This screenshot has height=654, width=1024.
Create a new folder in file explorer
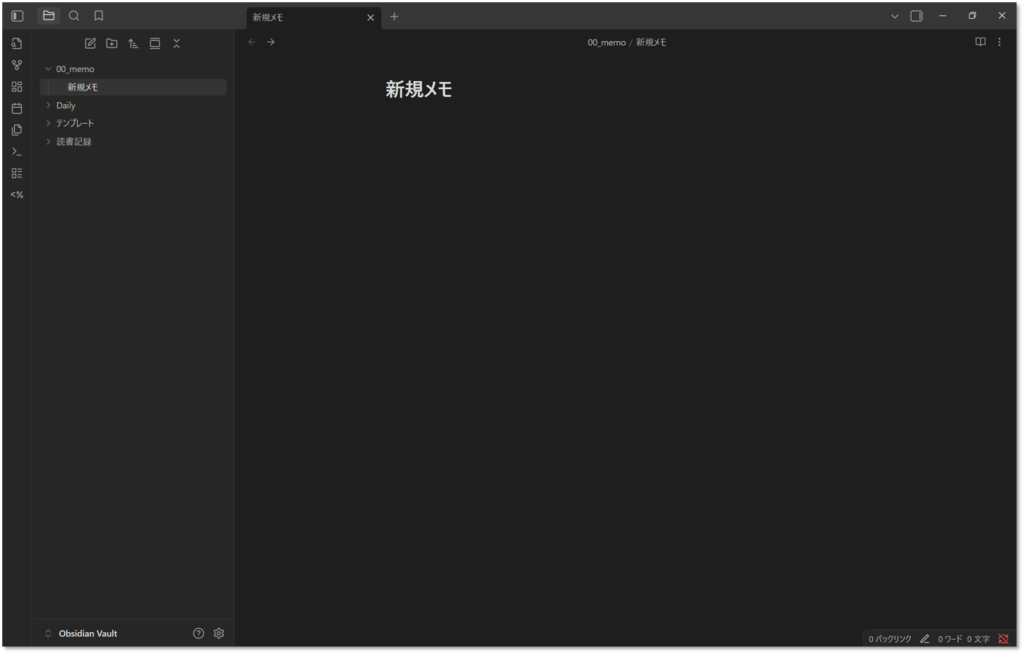point(111,43)
